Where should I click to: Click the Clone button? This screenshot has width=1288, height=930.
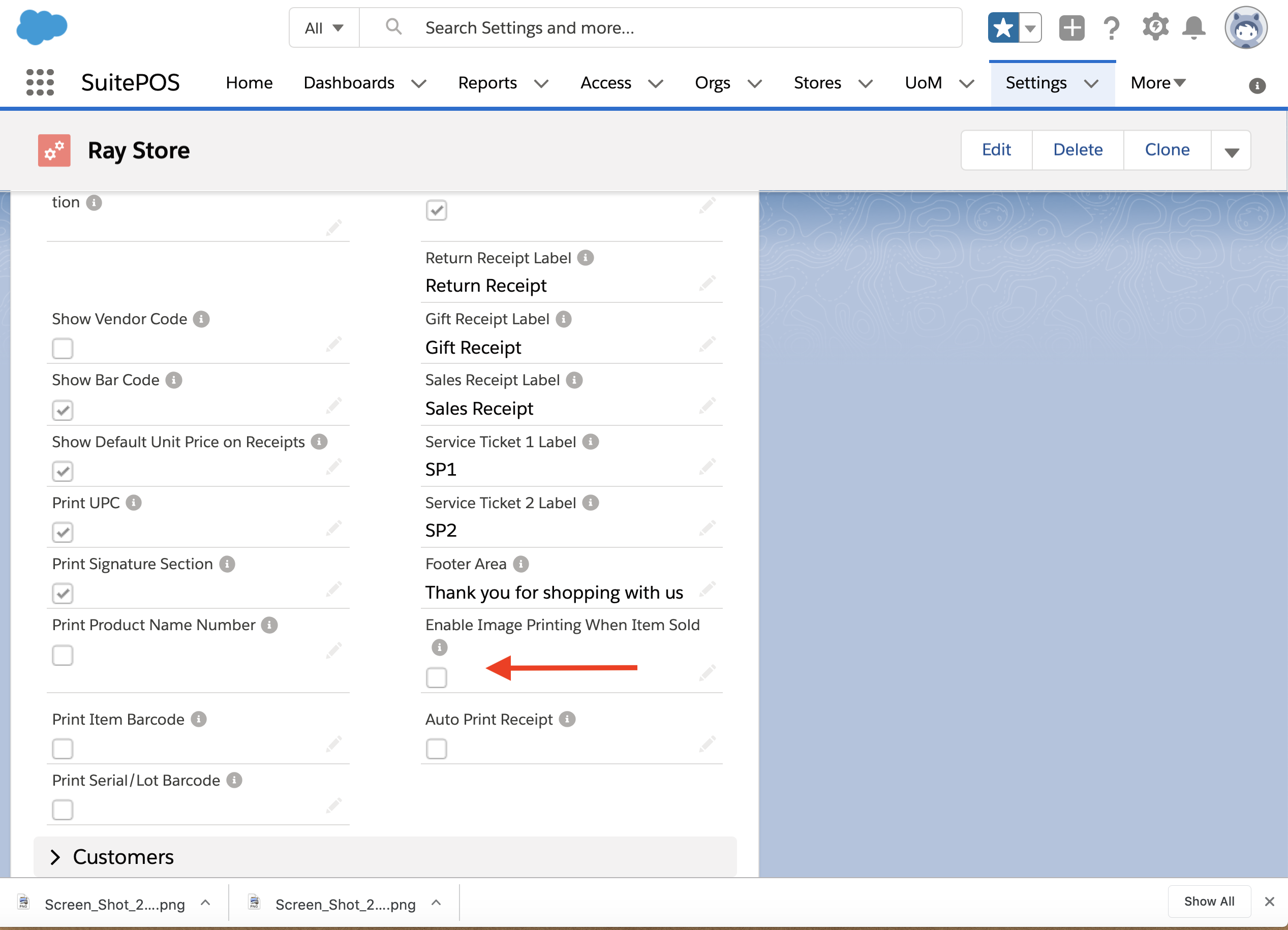tap(1167, 150)
